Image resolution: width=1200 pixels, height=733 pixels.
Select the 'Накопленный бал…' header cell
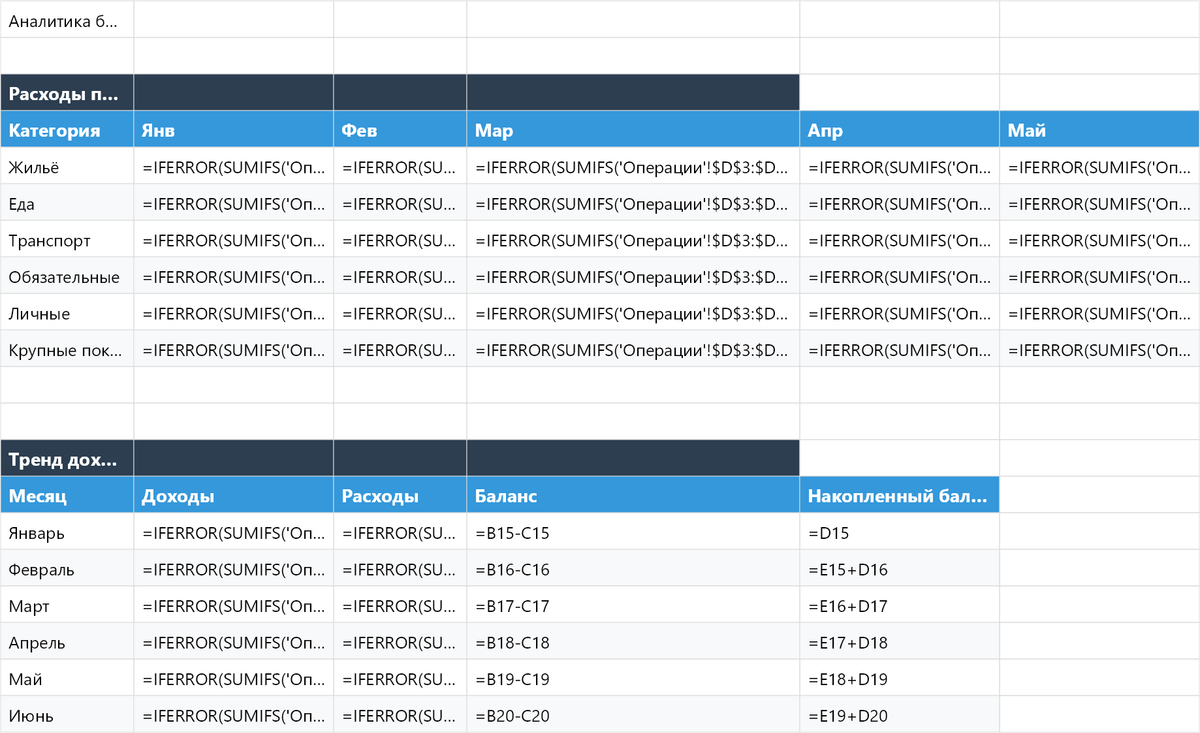897,494
